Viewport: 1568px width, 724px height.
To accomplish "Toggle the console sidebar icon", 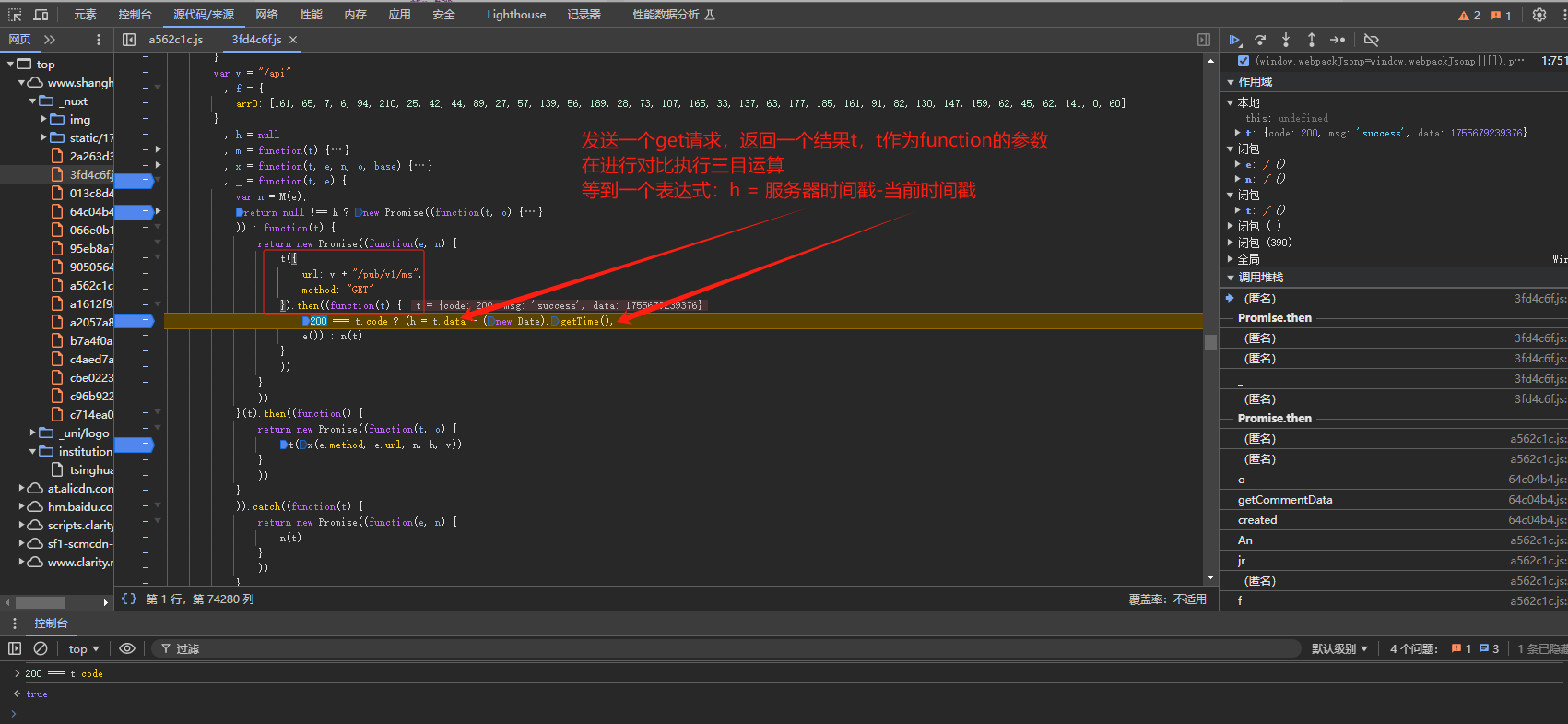I will click(15, 648).
